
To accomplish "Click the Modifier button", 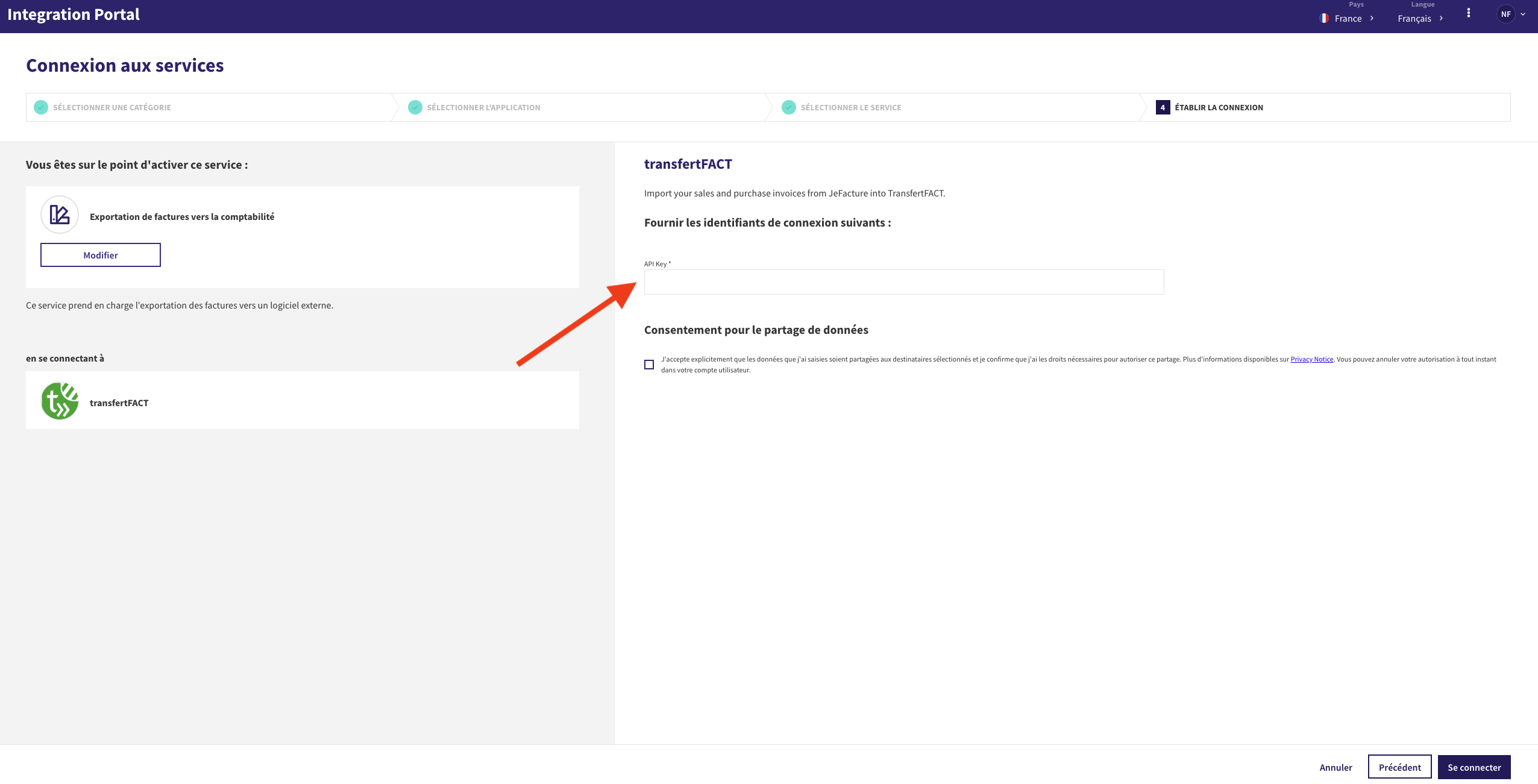I will [x=101, y=255].
